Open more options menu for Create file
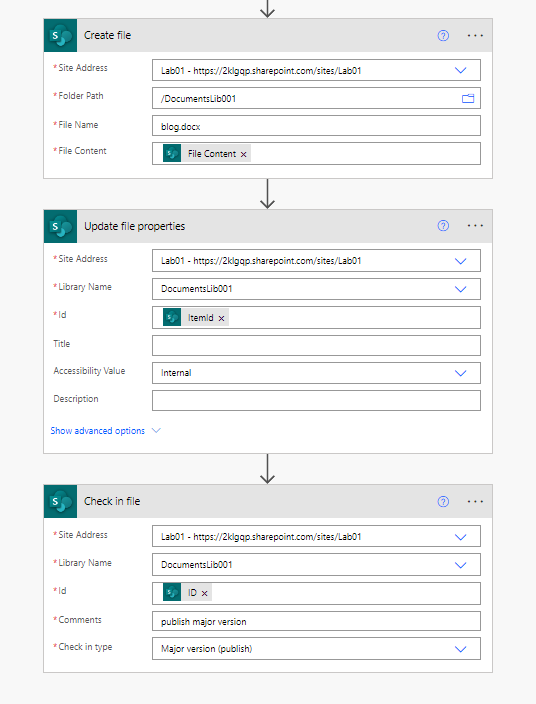Viewport: 536px width, 704px height. pyautogui.click(x=475, y=35)
